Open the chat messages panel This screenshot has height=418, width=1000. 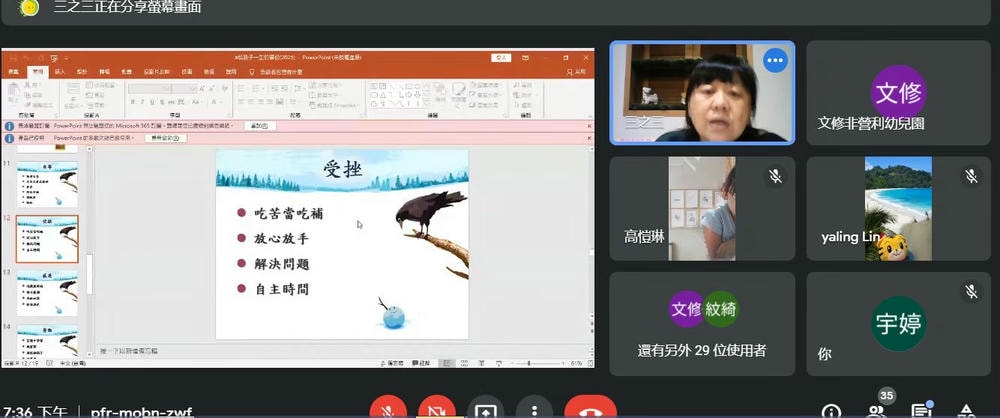pos(920,410)
